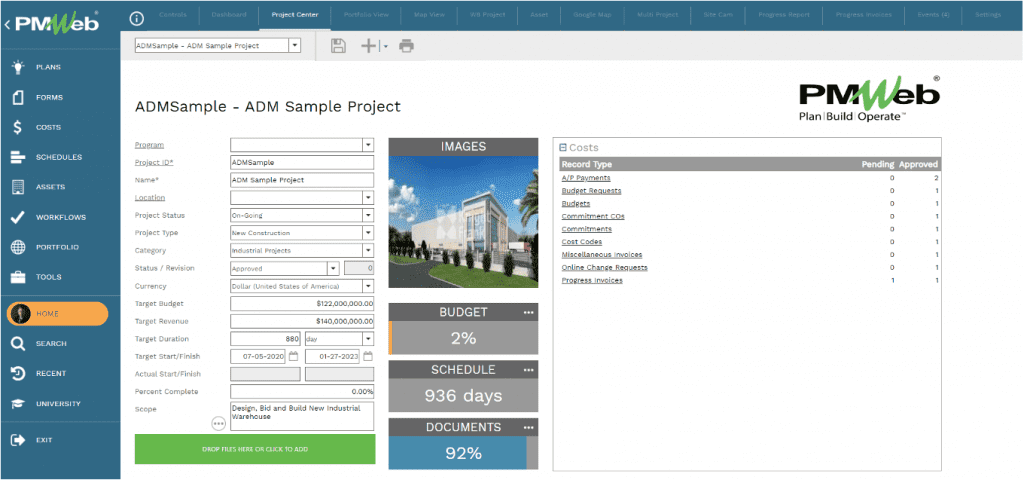Switch to the Site Cam tab

click(x=716, y=14)
